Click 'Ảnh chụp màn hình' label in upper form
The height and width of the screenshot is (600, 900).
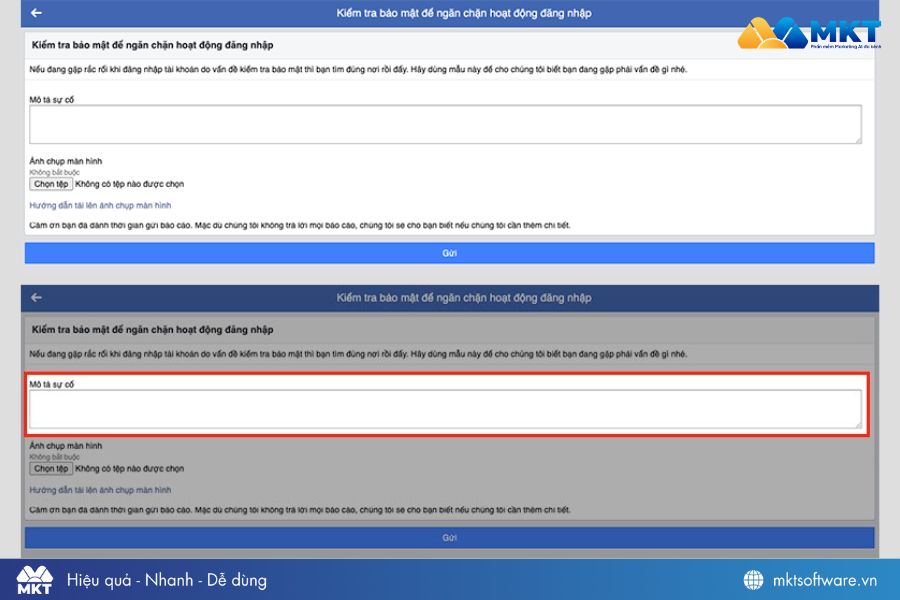click(66, 161)
